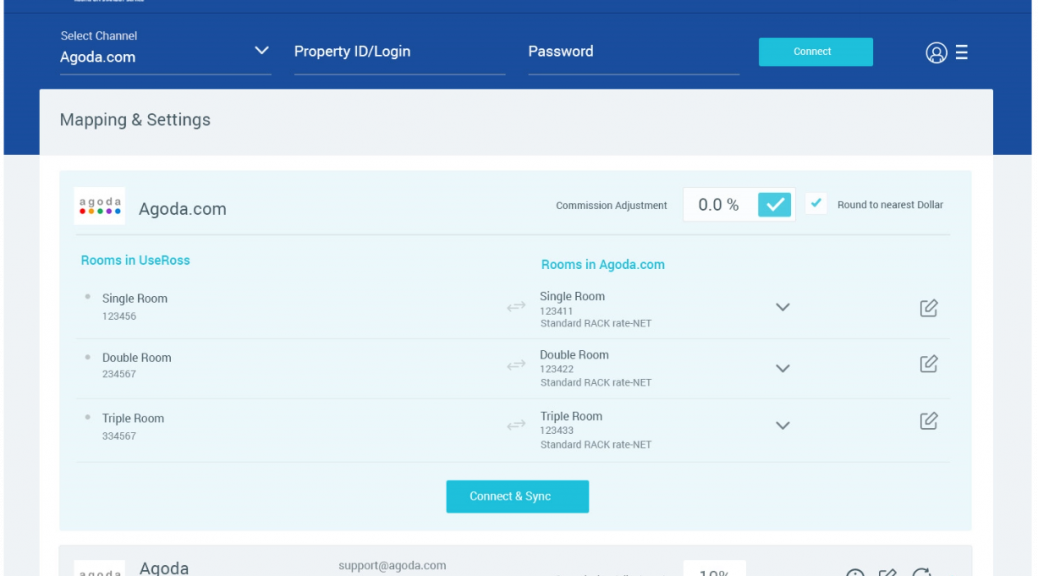Click the swap arrows for Triple Room
The image size is (1038, 576).
(516, 425)
